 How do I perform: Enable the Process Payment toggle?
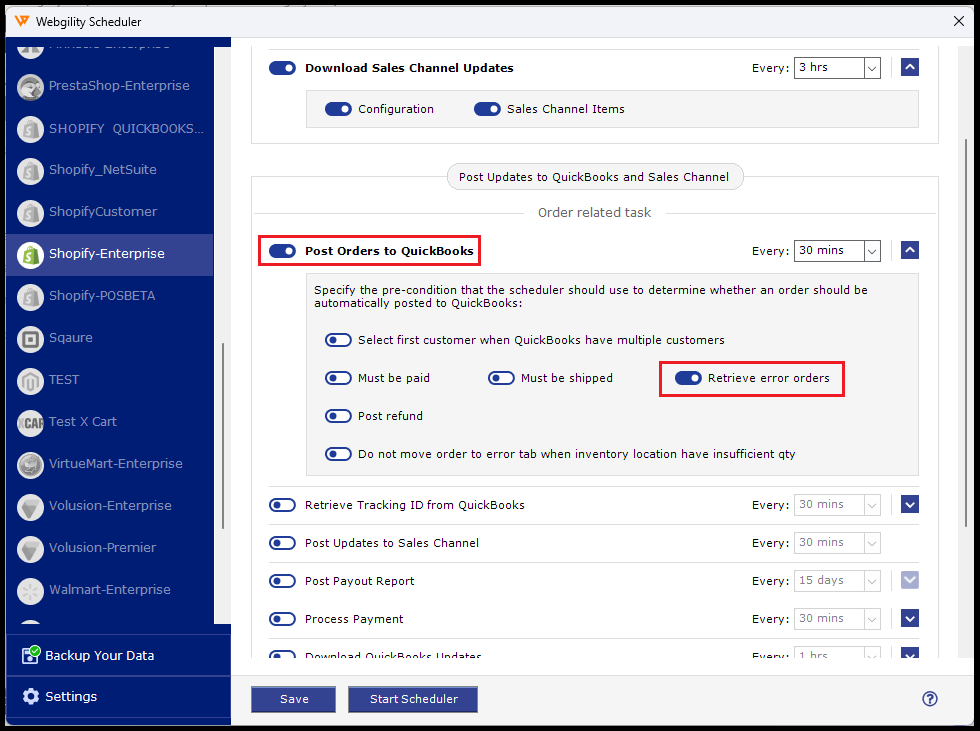click(x=282, y=619)
